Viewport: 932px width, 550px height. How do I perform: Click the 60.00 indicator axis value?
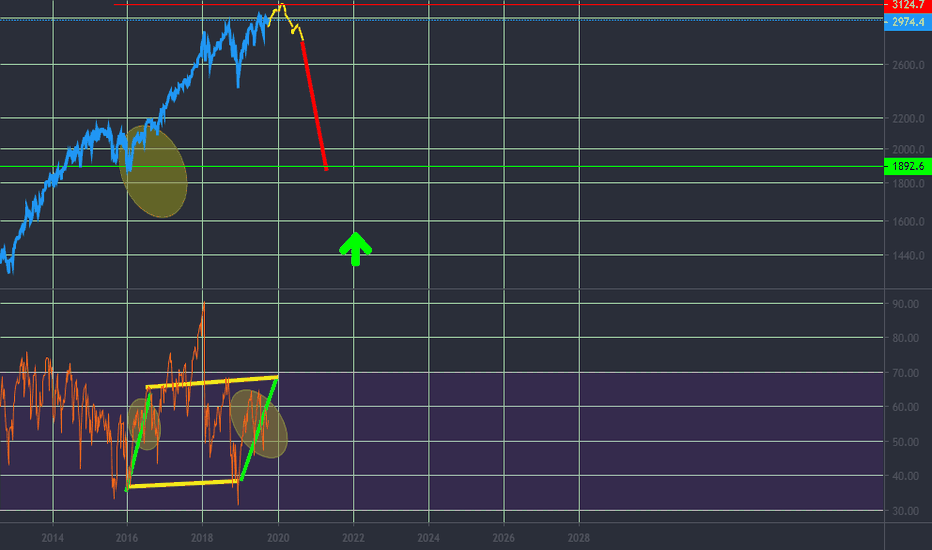click(x=905, y=407)
